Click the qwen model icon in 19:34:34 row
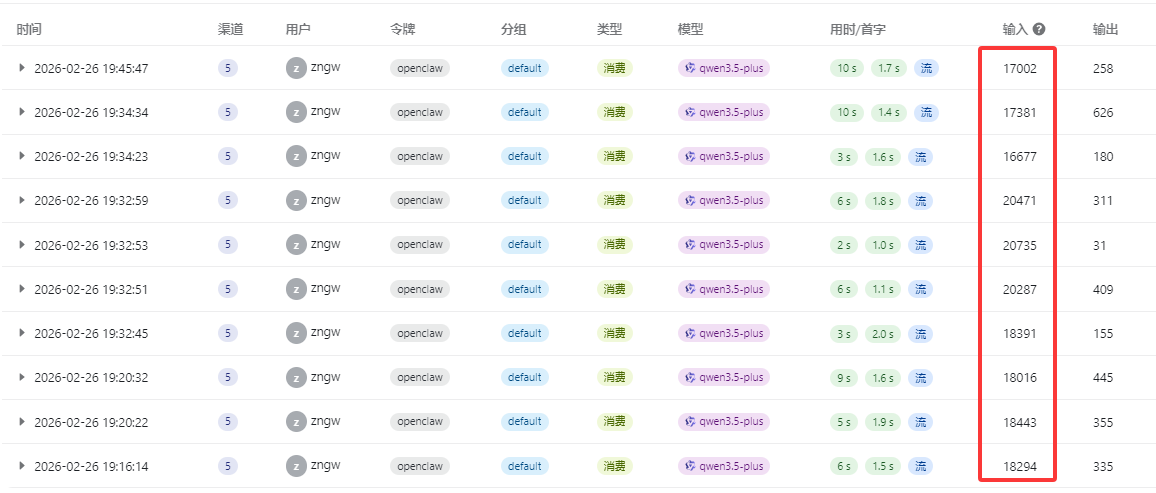1156x493 pixels. (x=690, y=112)
